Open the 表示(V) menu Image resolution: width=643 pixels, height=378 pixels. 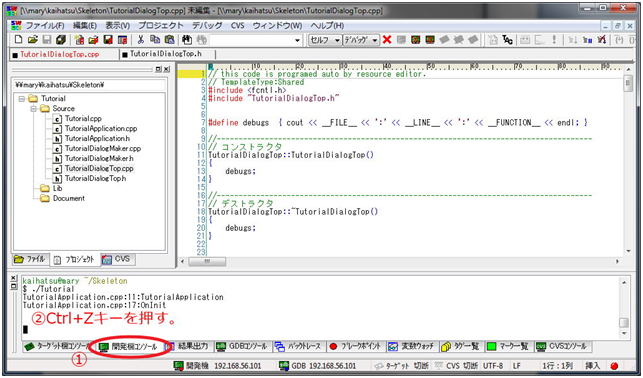point(118,25)
